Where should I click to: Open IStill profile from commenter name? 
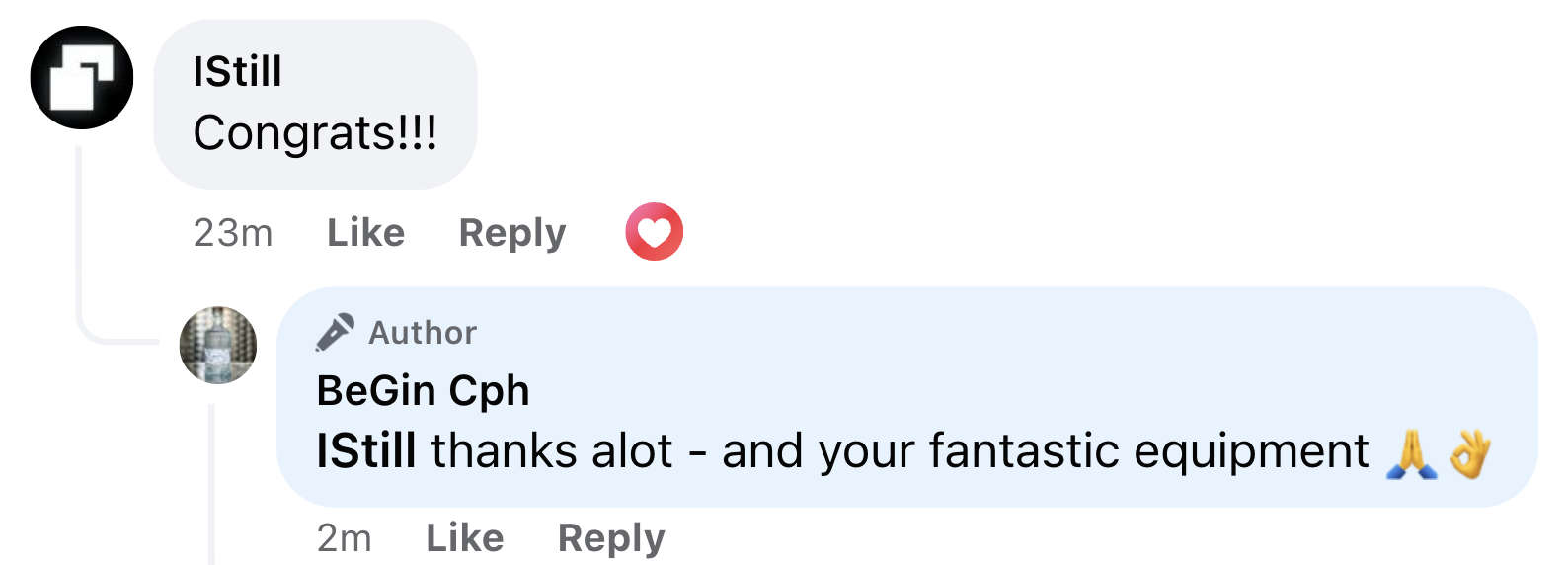pyautogui.click(x=237, y=72)
